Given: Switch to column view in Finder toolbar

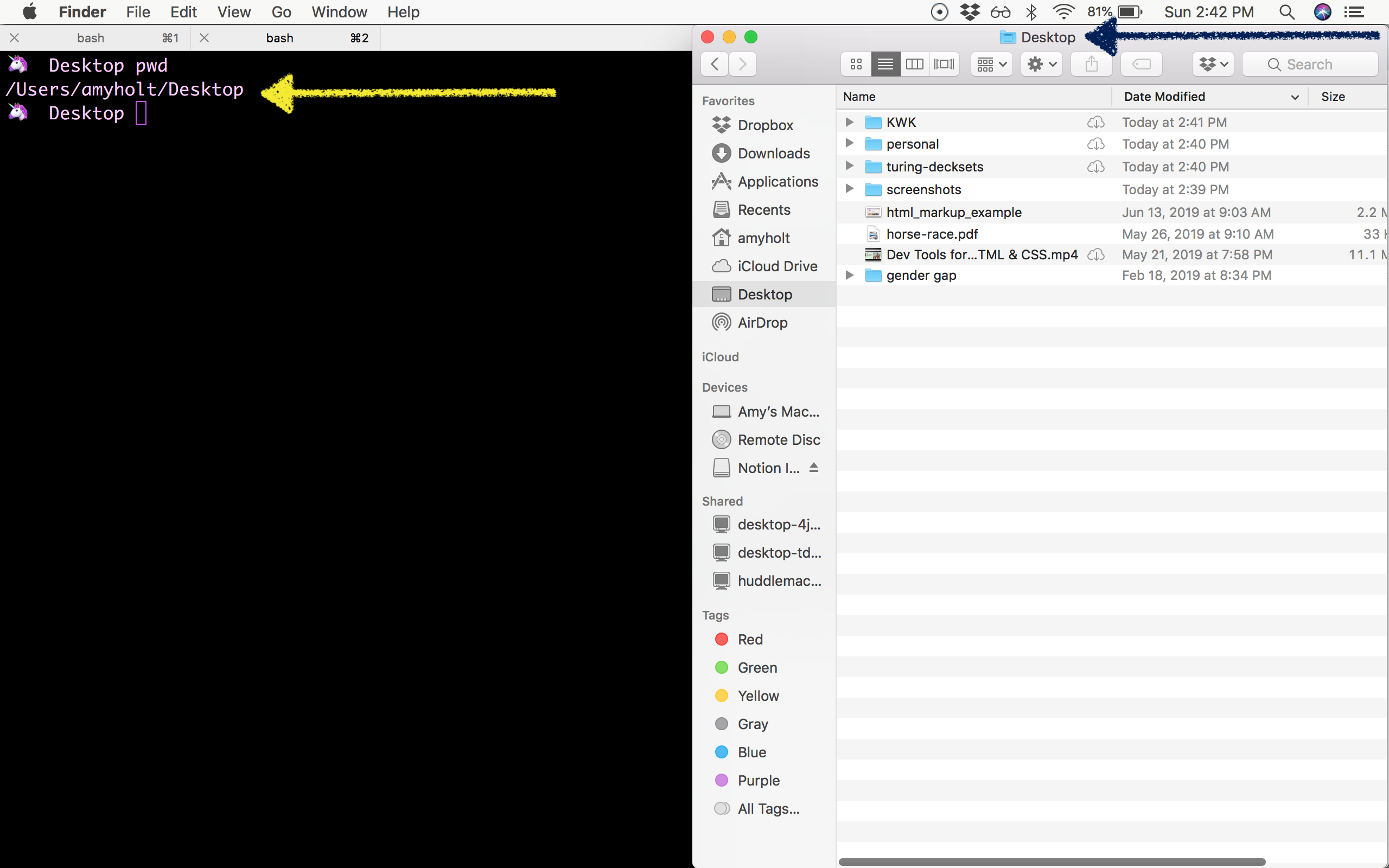Looking at the screenshot, I should (914, 63).
